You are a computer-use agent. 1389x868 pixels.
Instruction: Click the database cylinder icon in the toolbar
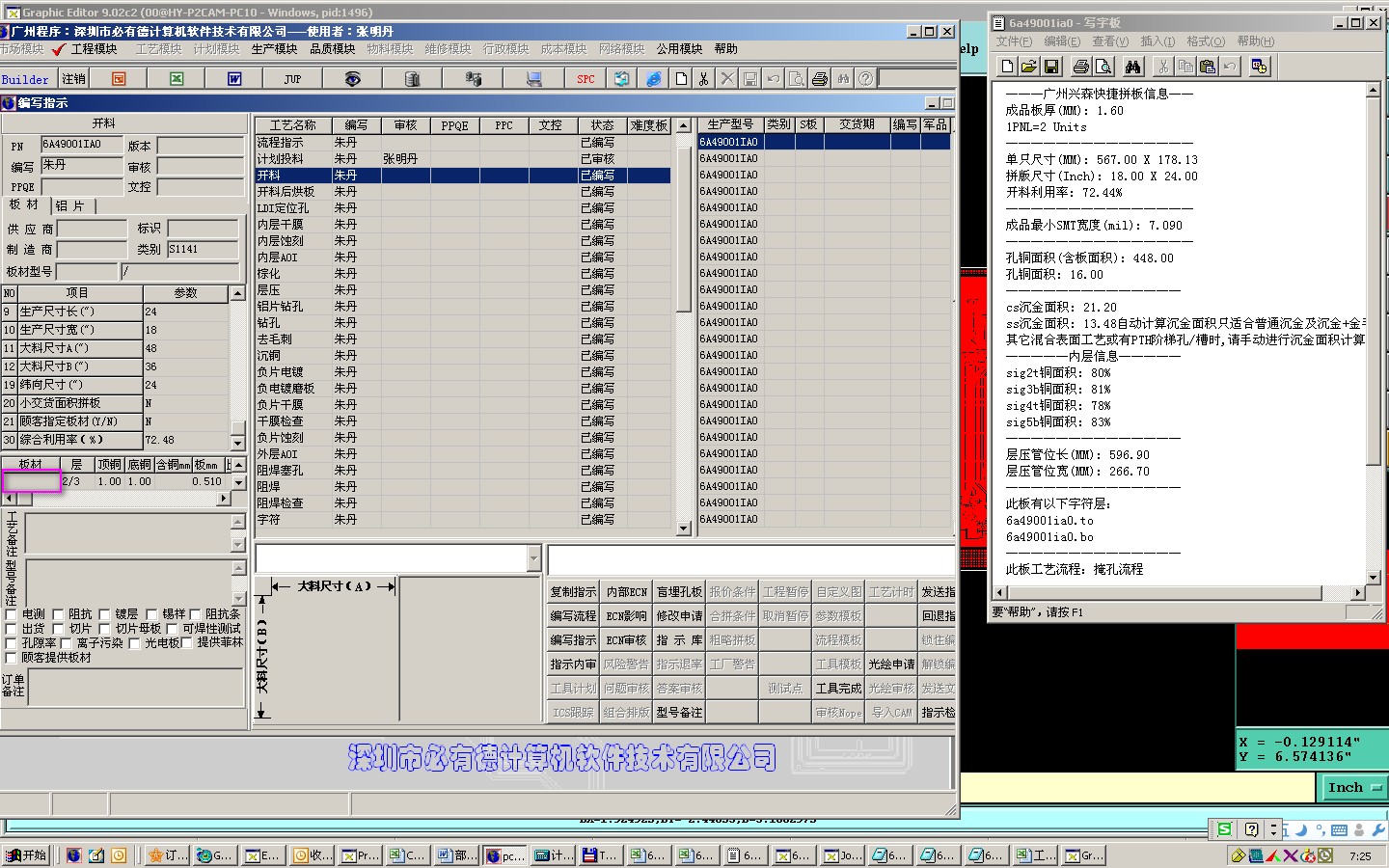[412, 79]
